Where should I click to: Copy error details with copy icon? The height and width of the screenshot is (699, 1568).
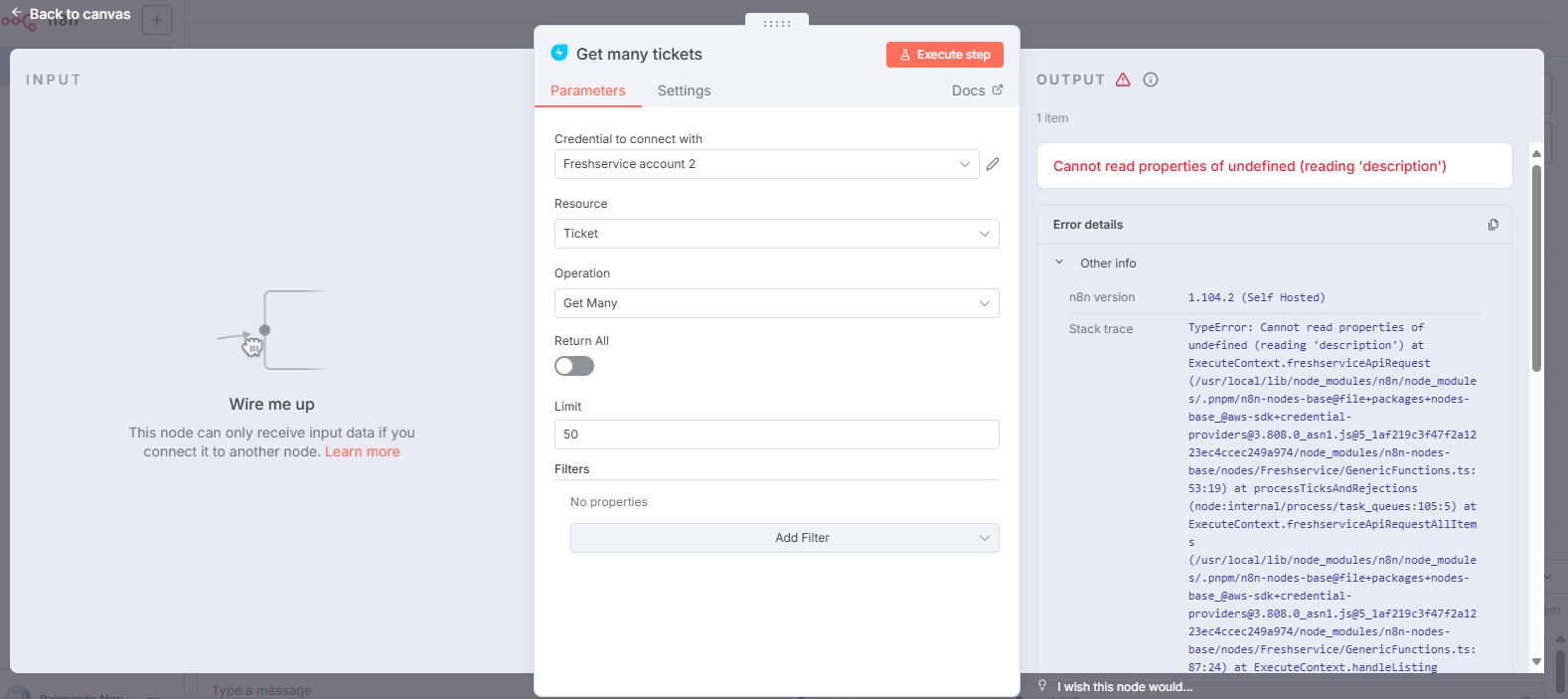coord(1492,225)
